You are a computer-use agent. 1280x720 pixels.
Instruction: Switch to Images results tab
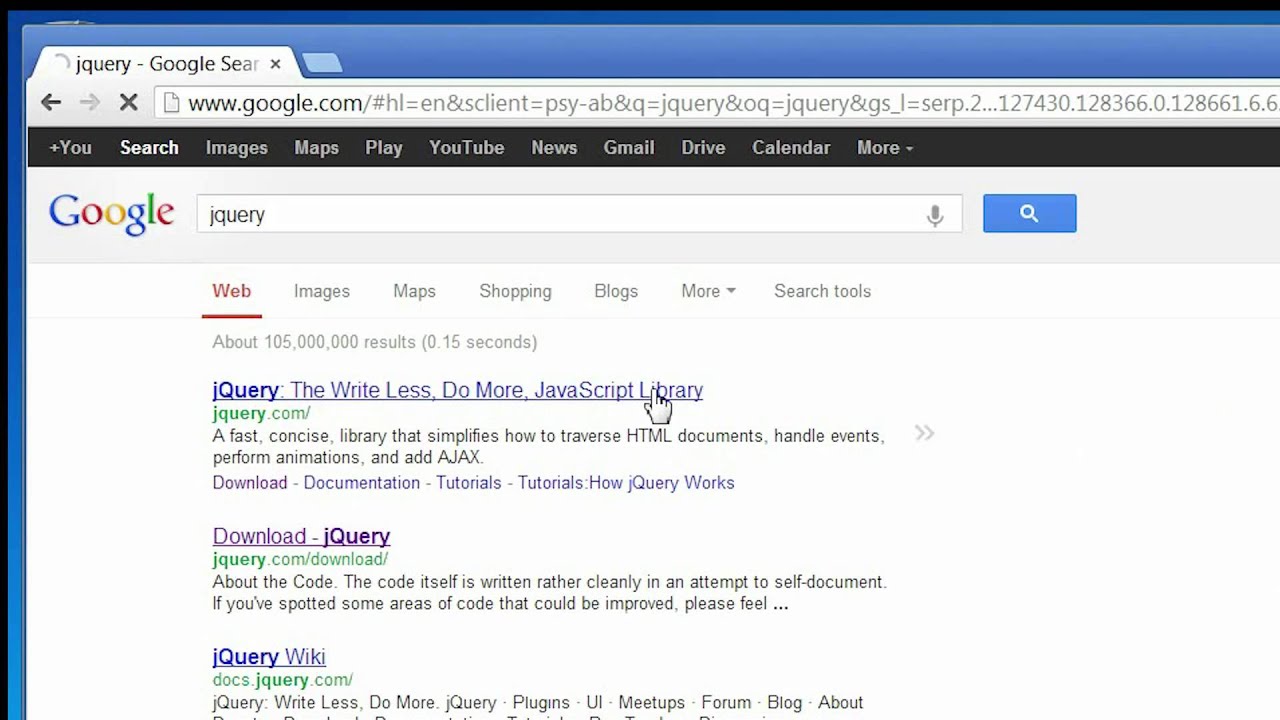click(x=321, y=291)
